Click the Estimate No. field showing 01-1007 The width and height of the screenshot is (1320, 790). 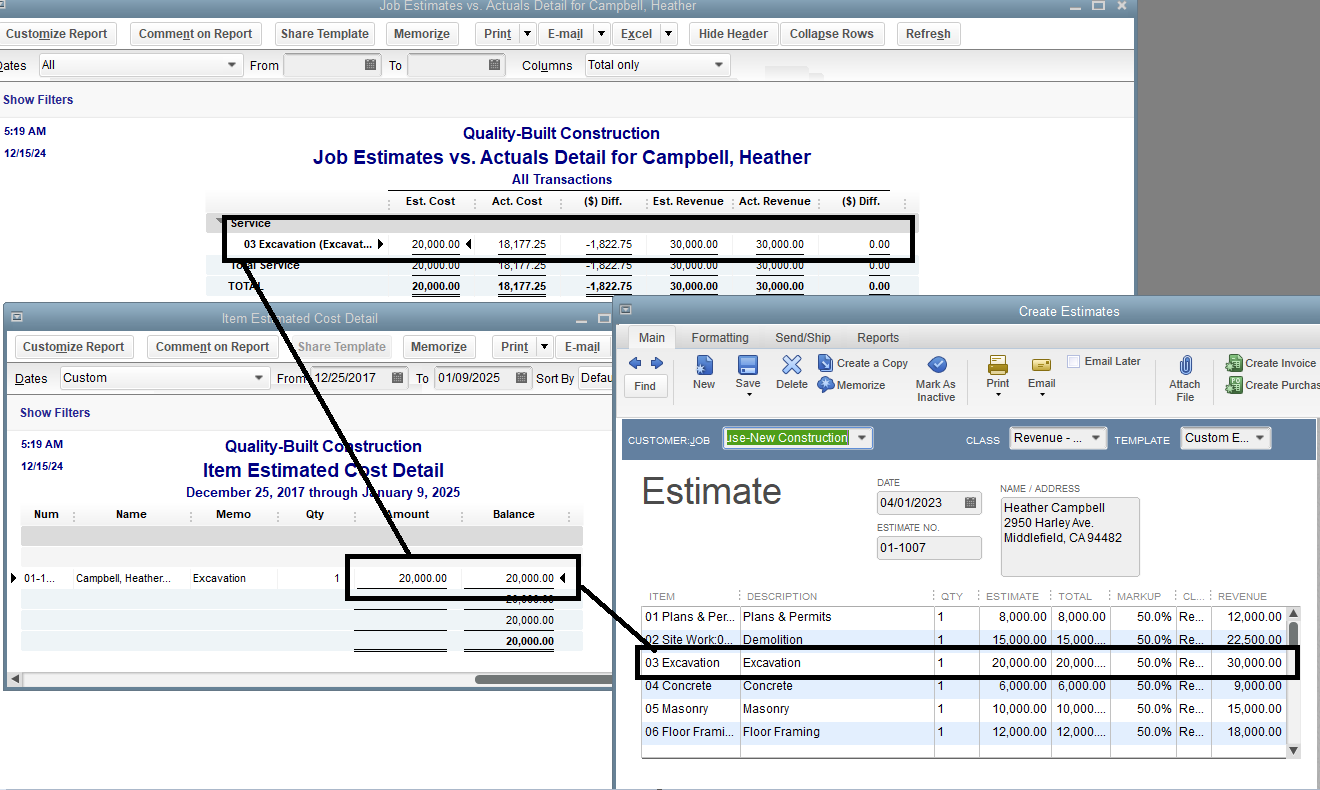928,548
